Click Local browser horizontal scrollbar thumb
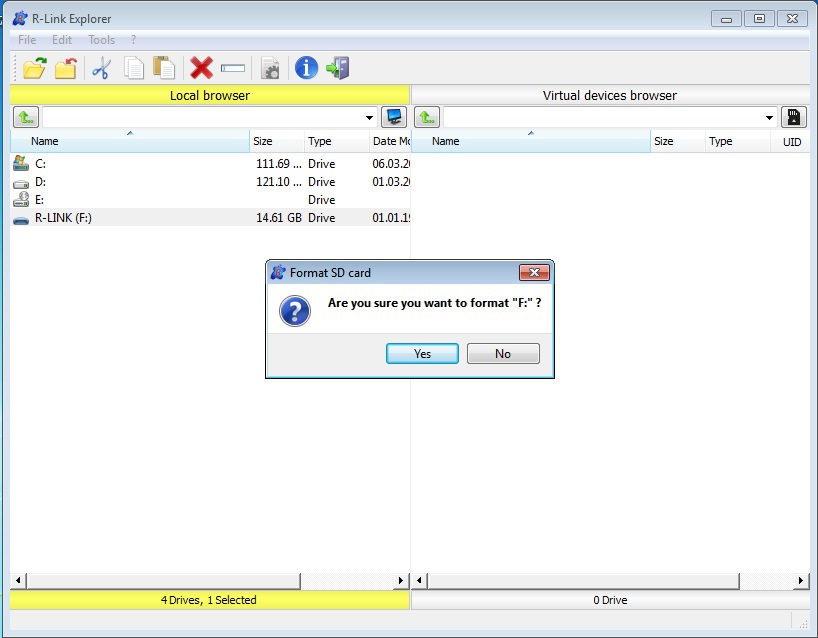The width and height of the screenshot is (818, 638). pos(163,580)
